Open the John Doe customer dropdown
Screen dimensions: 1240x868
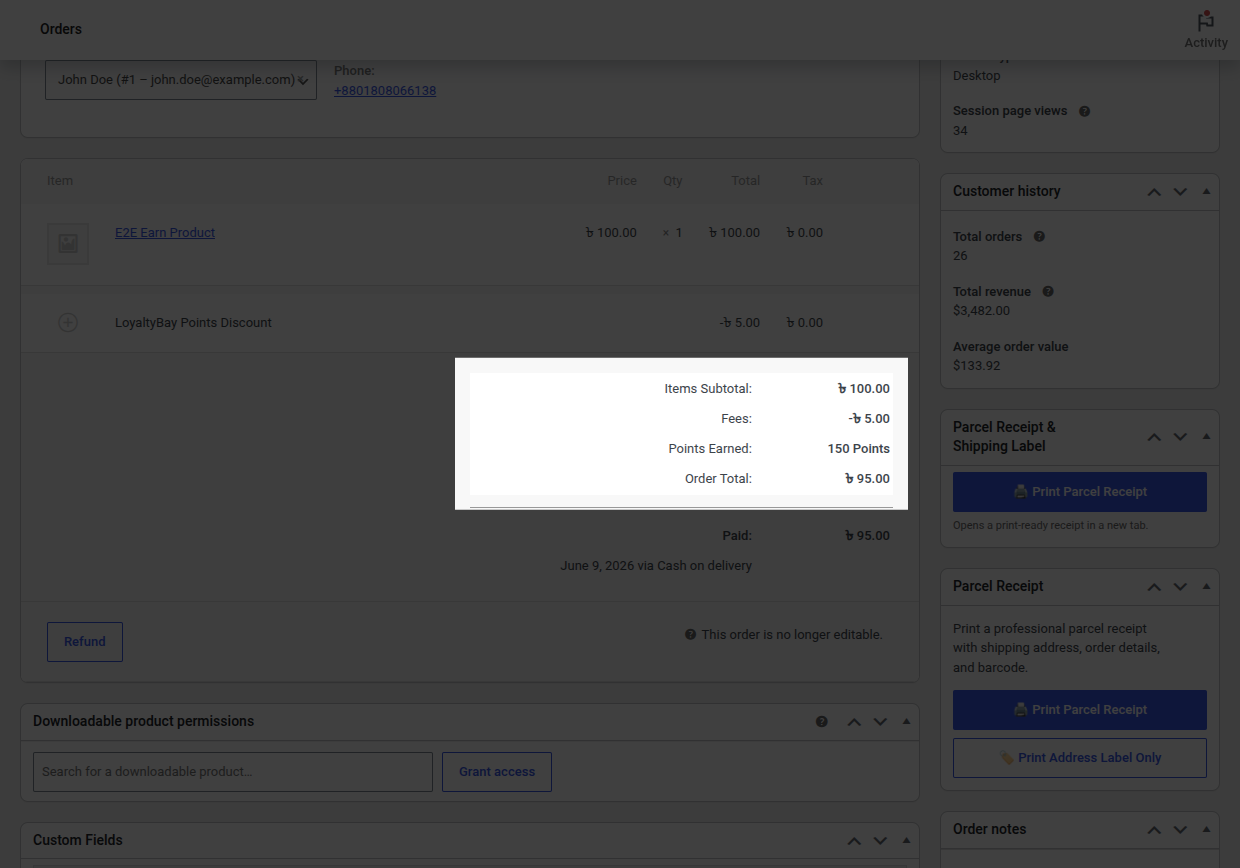tap(181, 80)
